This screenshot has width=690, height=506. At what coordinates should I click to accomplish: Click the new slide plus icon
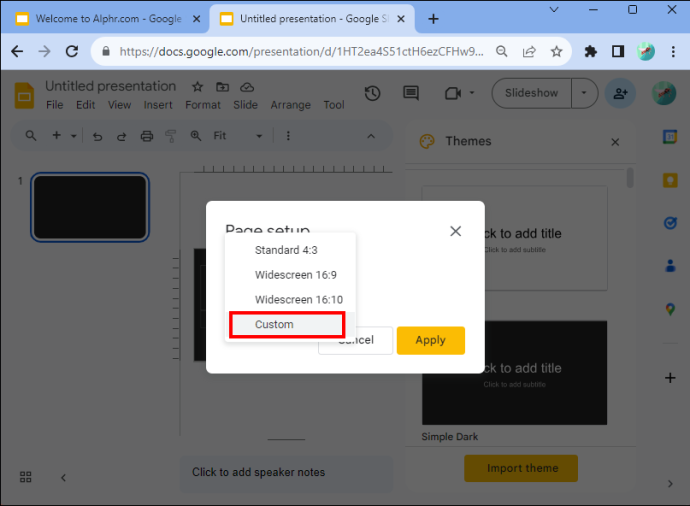[x=56, y=136]
